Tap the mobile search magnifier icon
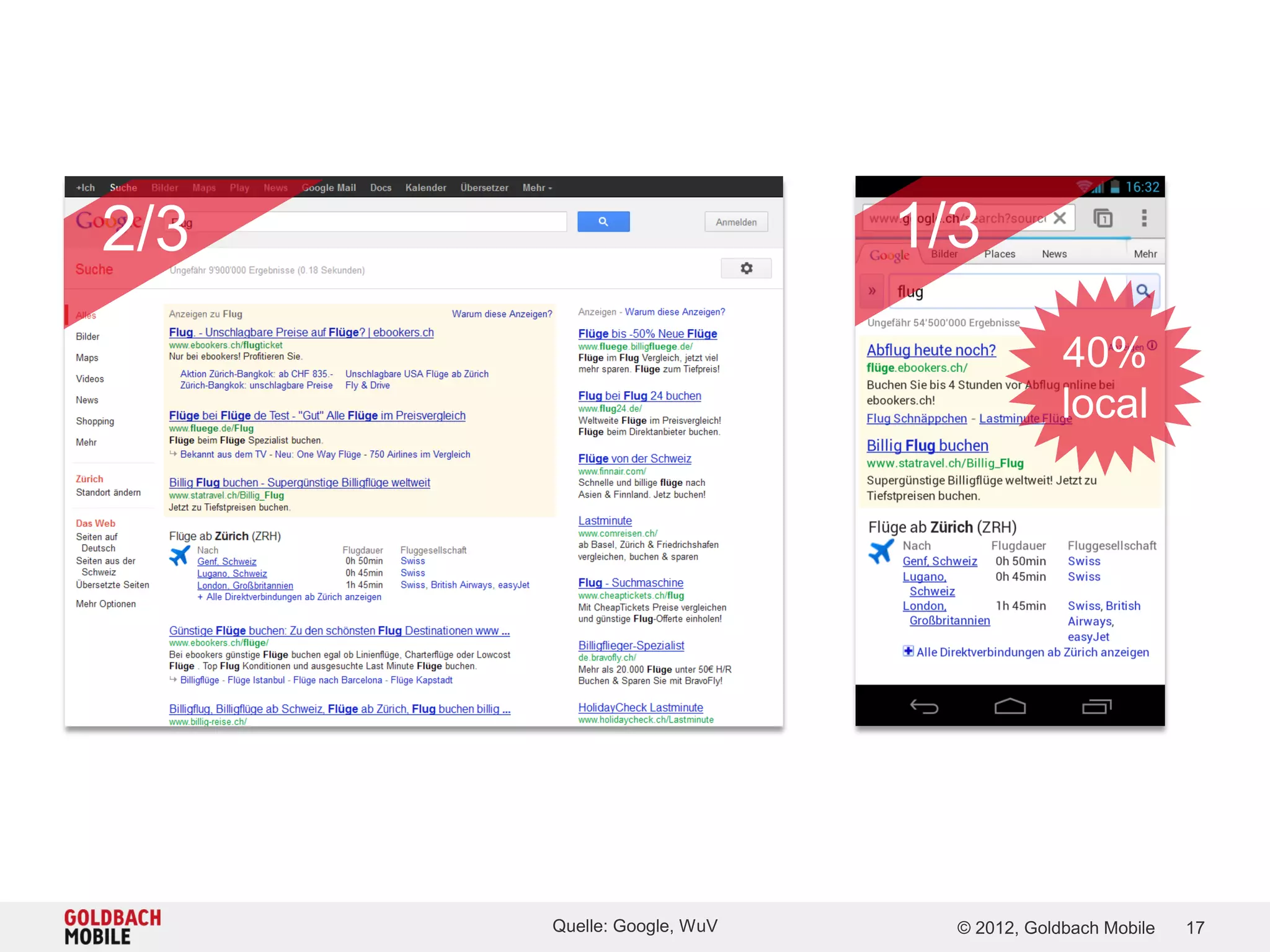Screen dimensions: 1270x952 click(x=1143, y=291)
